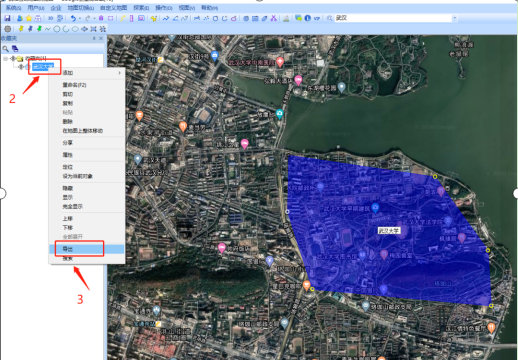Toggle visibility eye of 武汉大学 item
Screen dimensions: 518x360
[x=21, y=67]
